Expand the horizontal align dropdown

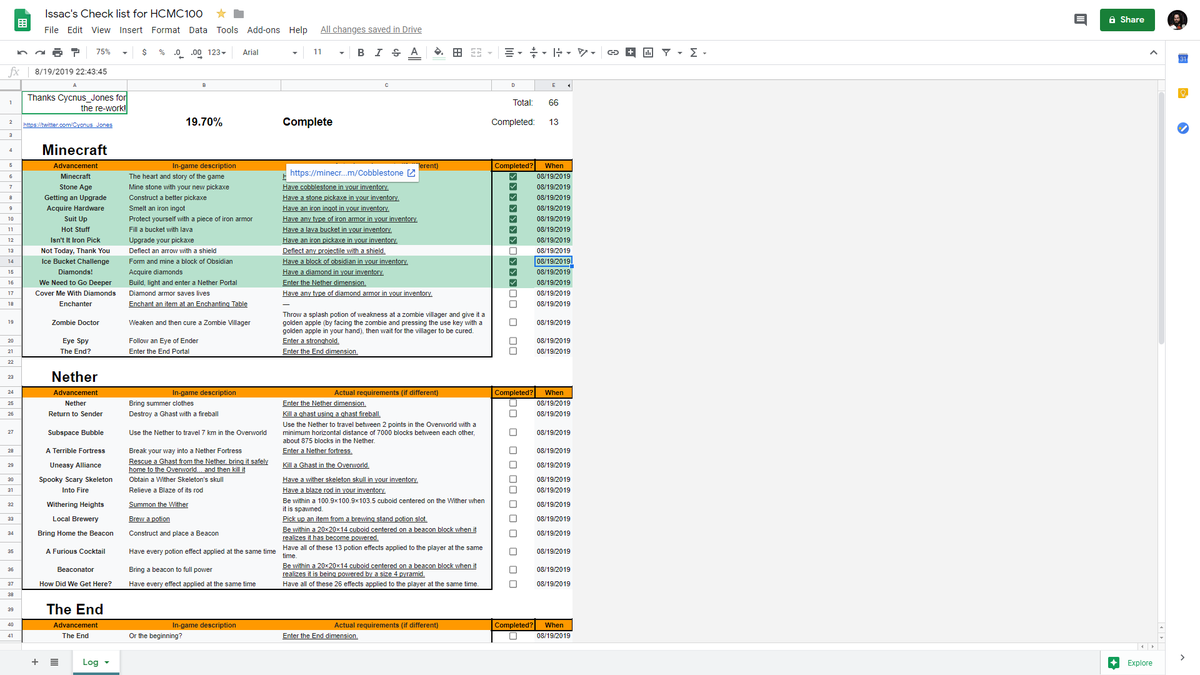513,52
